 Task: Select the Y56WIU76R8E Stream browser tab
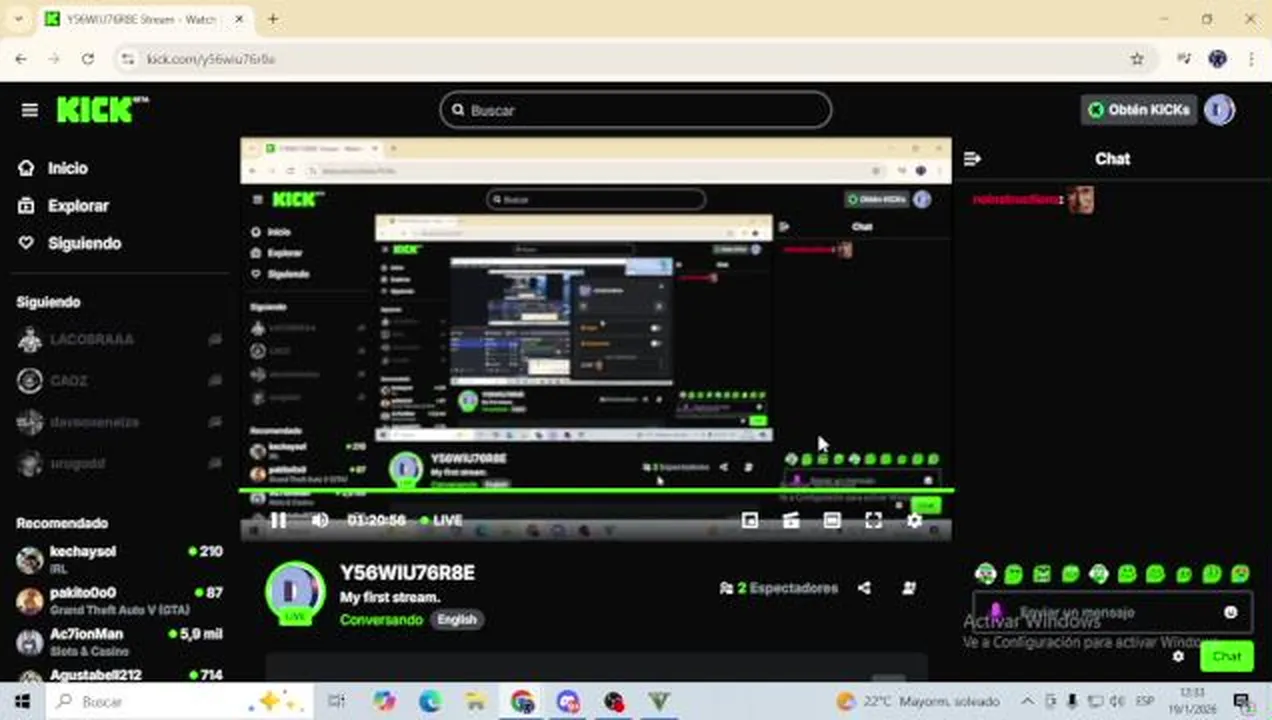[143, 20]
